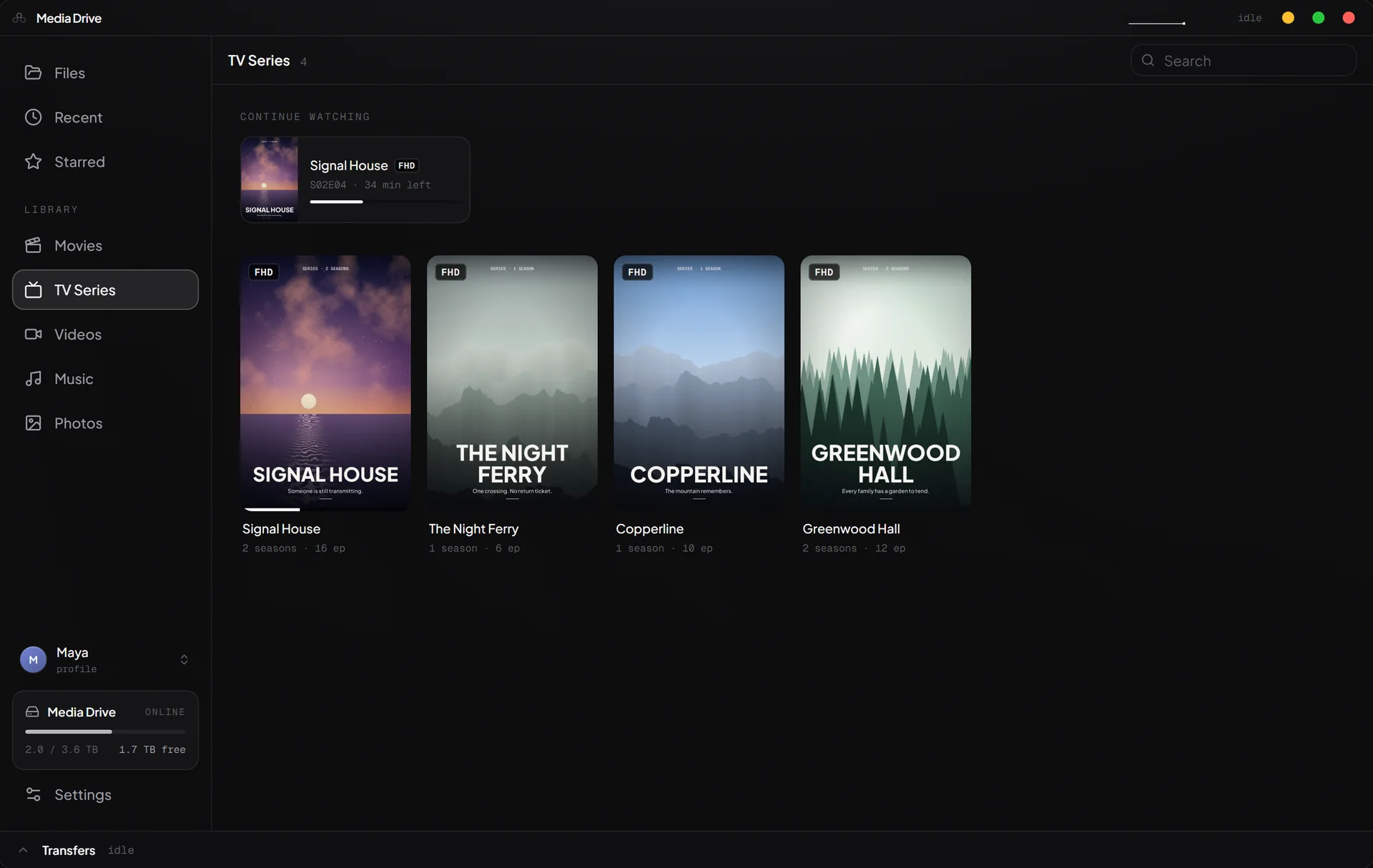The height and width of the screenshot is (868, 1373).
Task: Click the FHD badge on Greenwood Hall poster
Action: [x=823, y=272]
